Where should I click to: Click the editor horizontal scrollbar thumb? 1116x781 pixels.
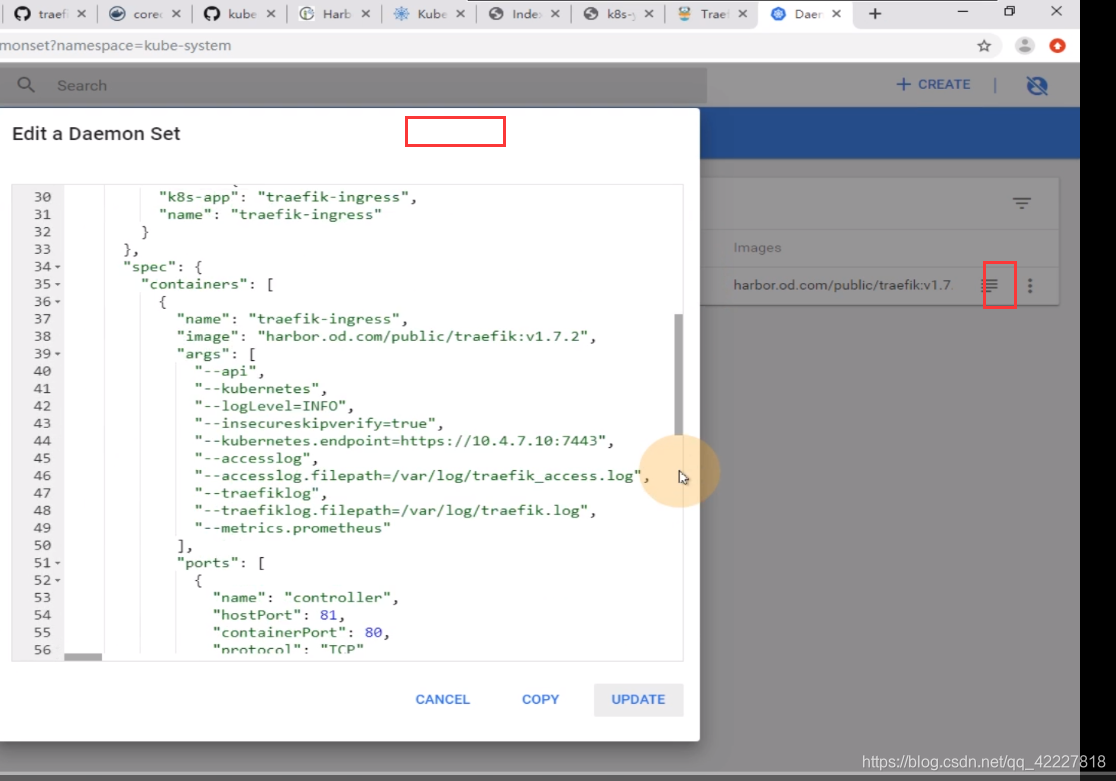pyautogui.click(x=83, y=656)
